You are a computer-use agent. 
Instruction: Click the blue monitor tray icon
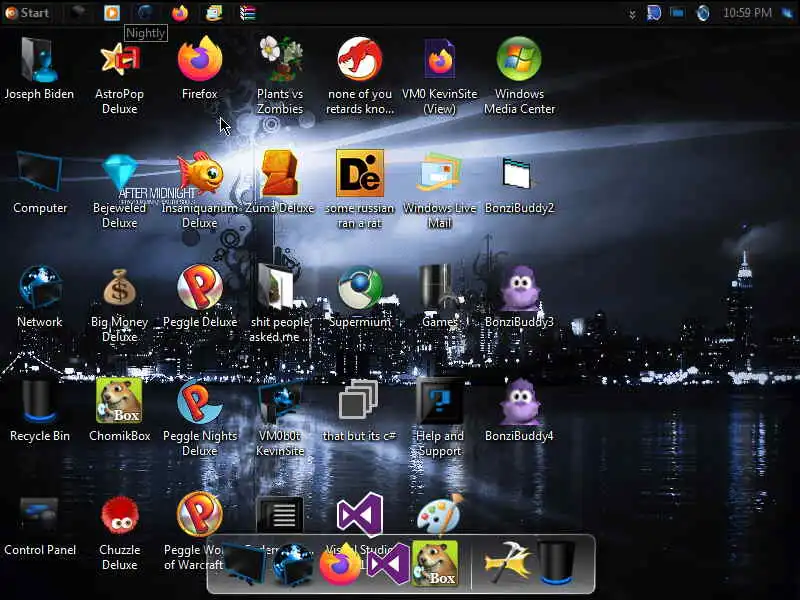click(678, 13)
